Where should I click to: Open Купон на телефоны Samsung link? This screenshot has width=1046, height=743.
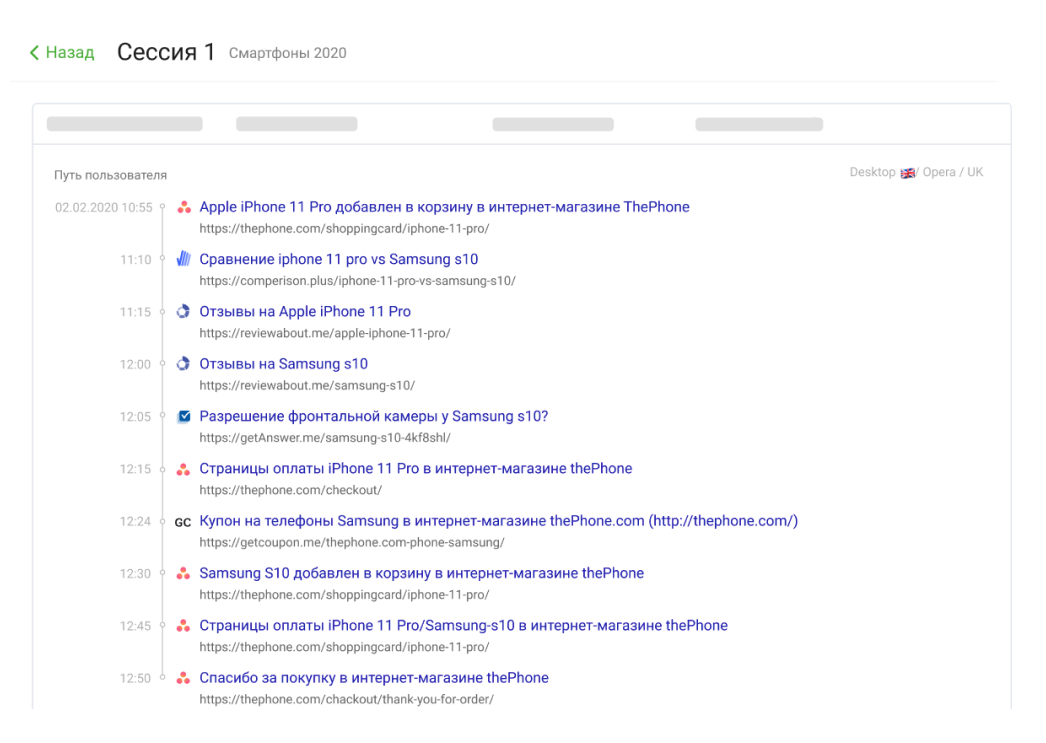[498, 521]
